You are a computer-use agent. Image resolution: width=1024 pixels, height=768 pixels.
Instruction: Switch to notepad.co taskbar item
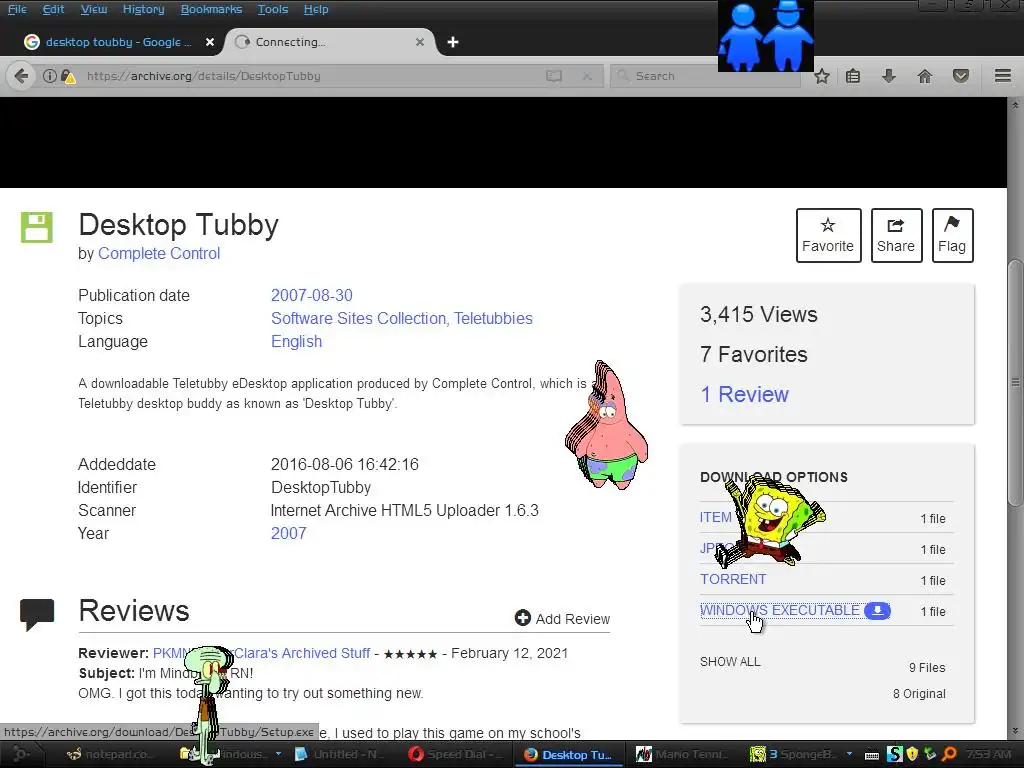pyautogui.click(x=111, y=754)
